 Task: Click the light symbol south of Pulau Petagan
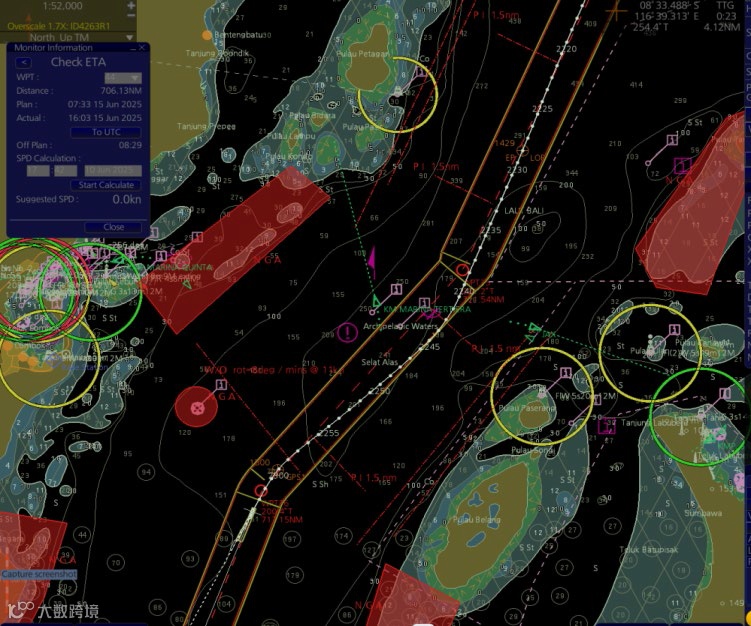point(397,92)
